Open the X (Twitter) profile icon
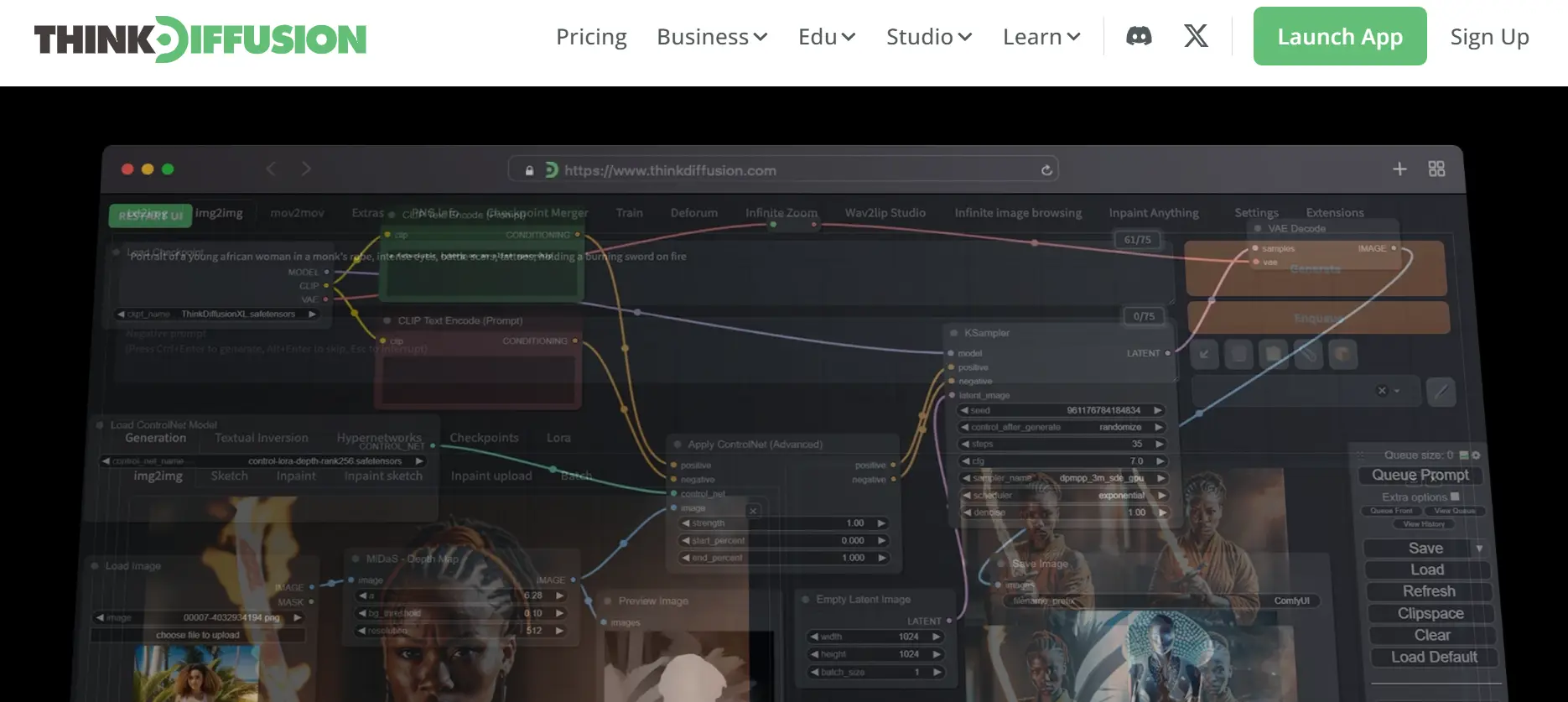The image size is (1568, 702). pyautogui.click(x=1197, y=36)
